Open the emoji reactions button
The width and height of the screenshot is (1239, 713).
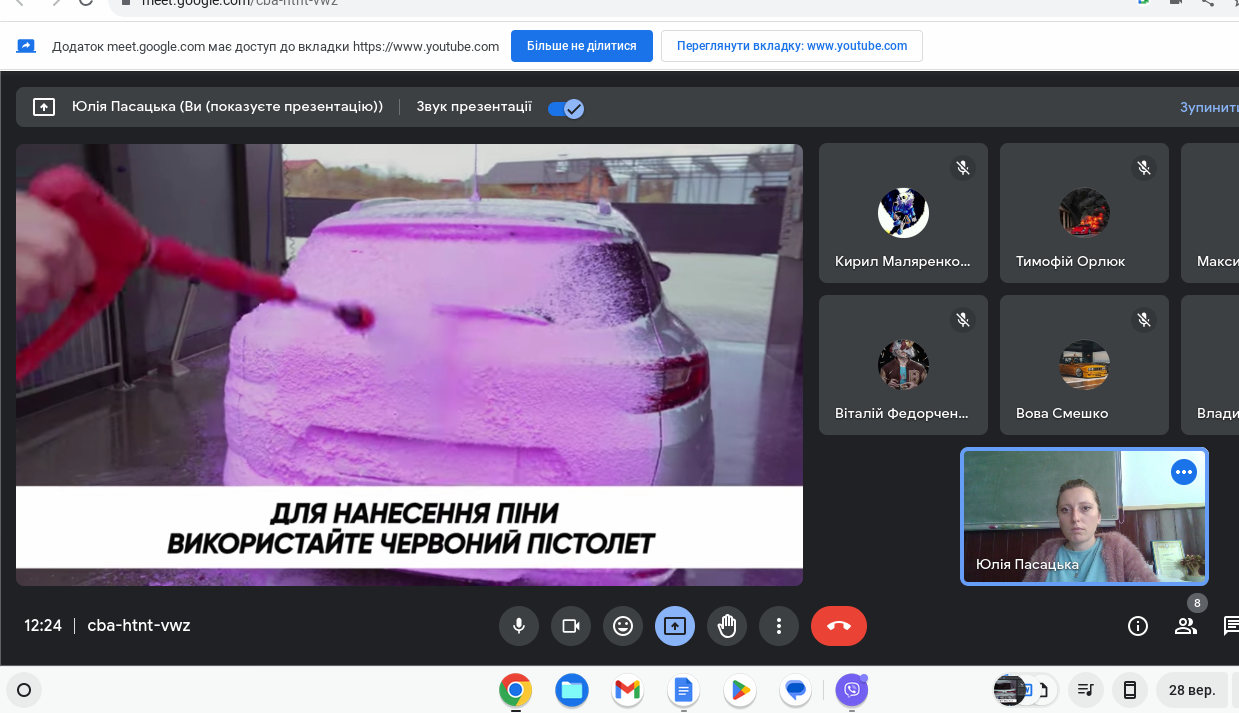click(x=623, y=626)
